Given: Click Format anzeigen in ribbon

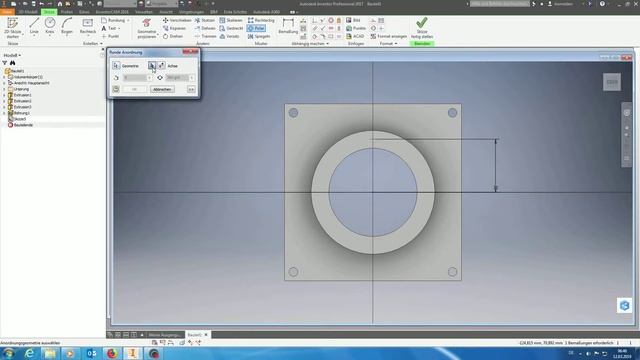Looking at the screenshot, I should click(x=389, y=36).
